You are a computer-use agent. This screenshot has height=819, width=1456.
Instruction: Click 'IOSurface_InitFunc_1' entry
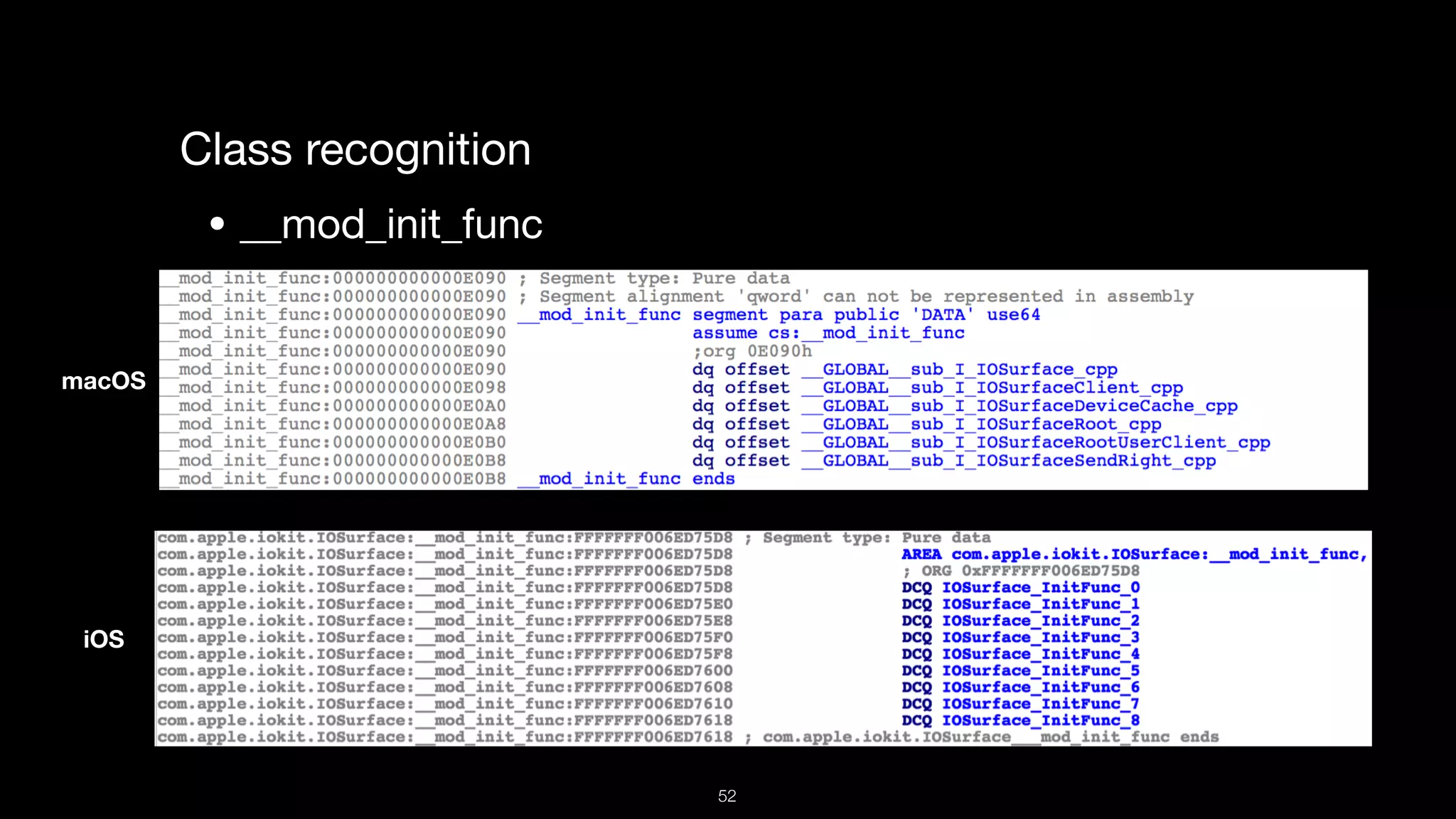(x=1041, y=604)
